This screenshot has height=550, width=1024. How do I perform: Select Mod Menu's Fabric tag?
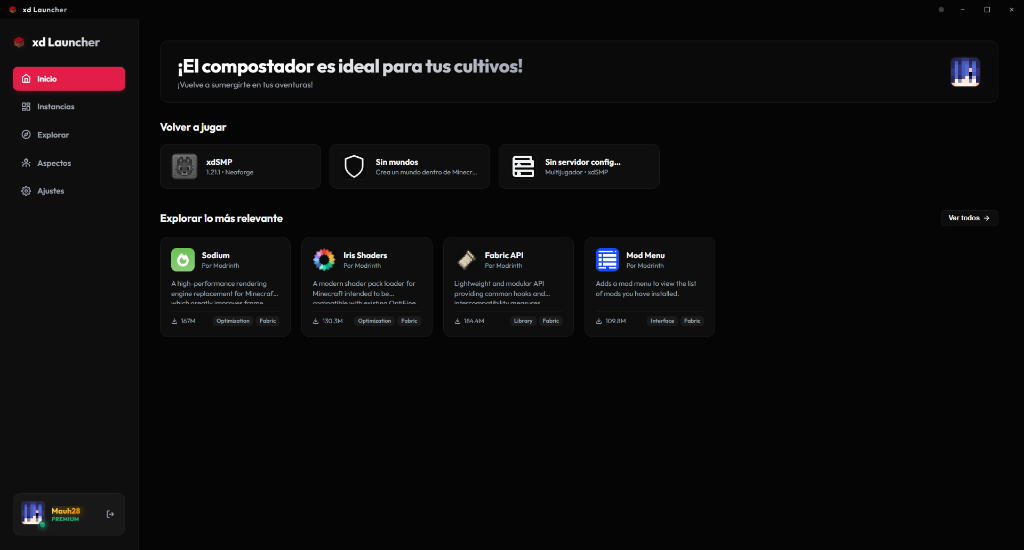(x=692, y=321)
